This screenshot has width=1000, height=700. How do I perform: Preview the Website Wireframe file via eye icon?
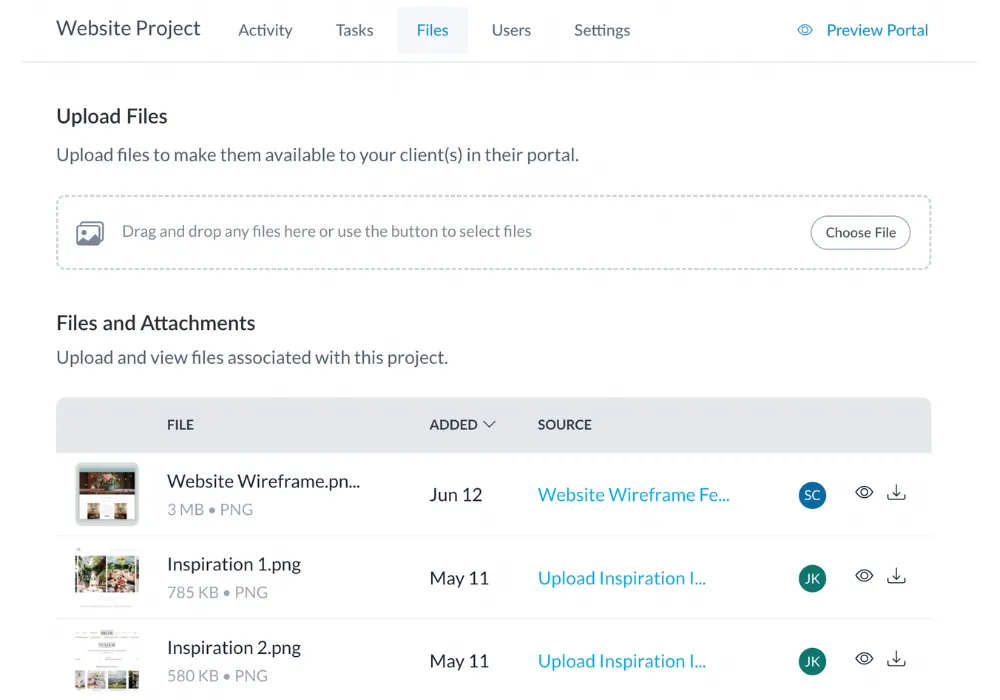tap(864, 493)
